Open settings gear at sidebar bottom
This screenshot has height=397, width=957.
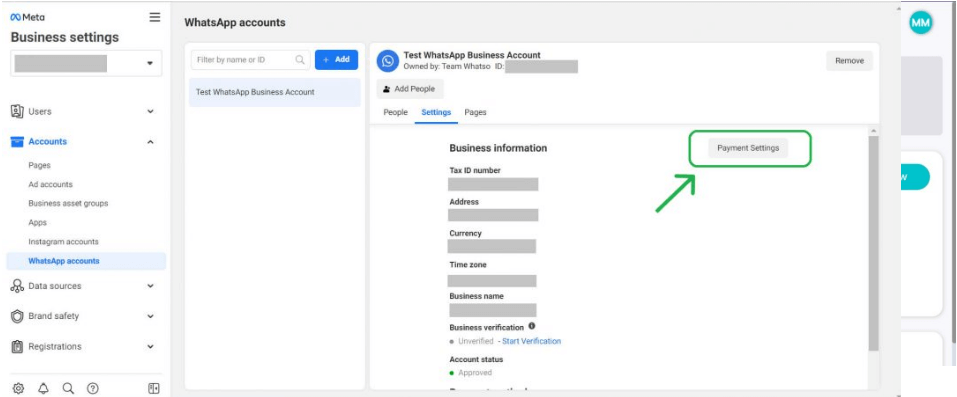(18, 388)
